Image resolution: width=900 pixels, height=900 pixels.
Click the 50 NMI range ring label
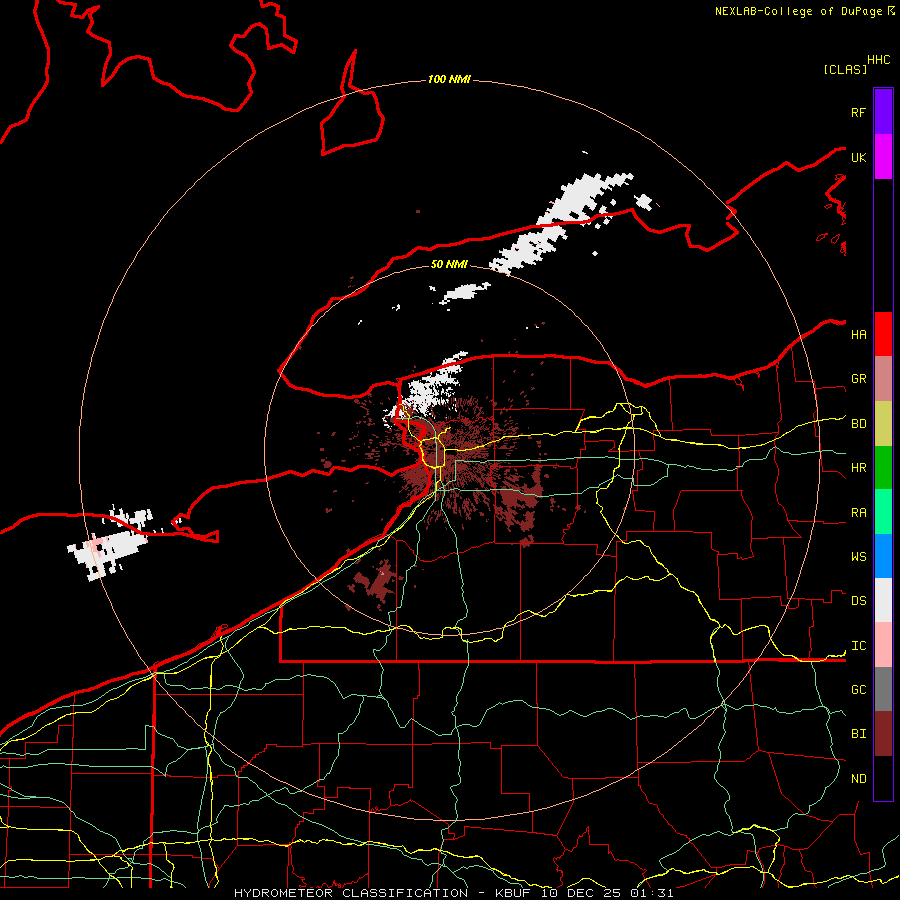449,264
